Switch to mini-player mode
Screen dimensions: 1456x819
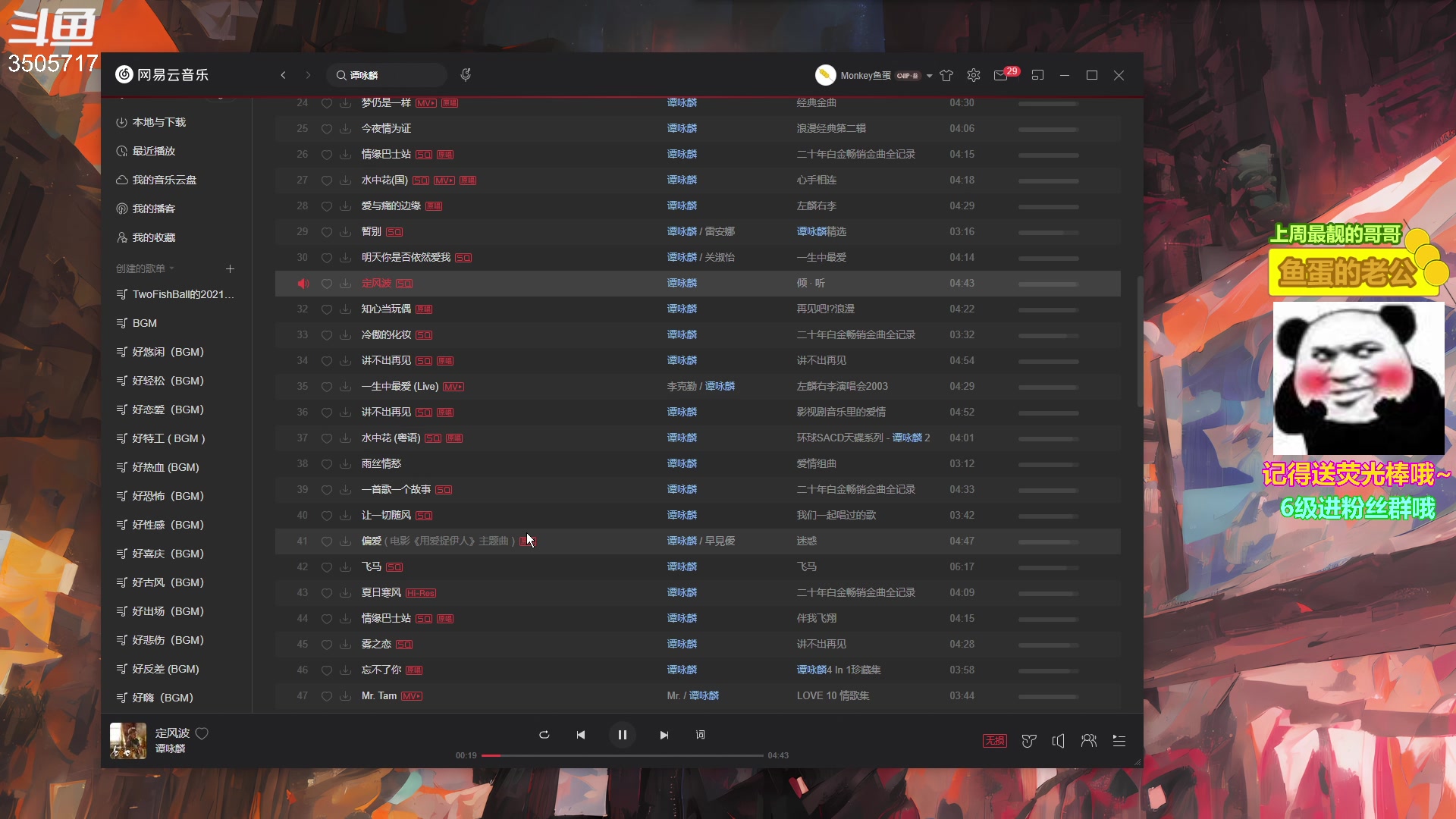tap(1038, 75)
